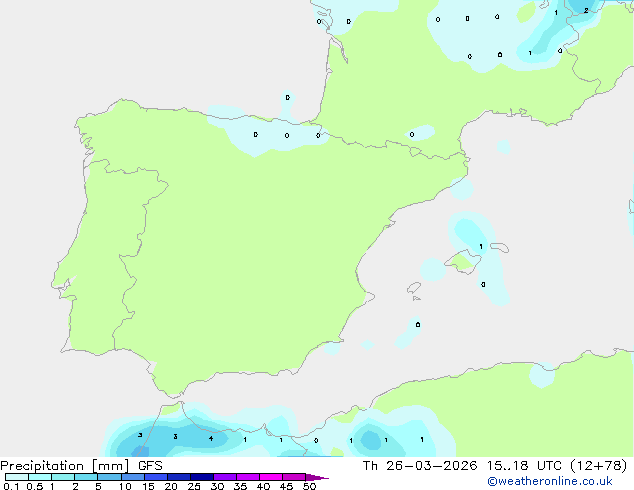Select the legend swatch between 2 and 5

pos(86,477)
